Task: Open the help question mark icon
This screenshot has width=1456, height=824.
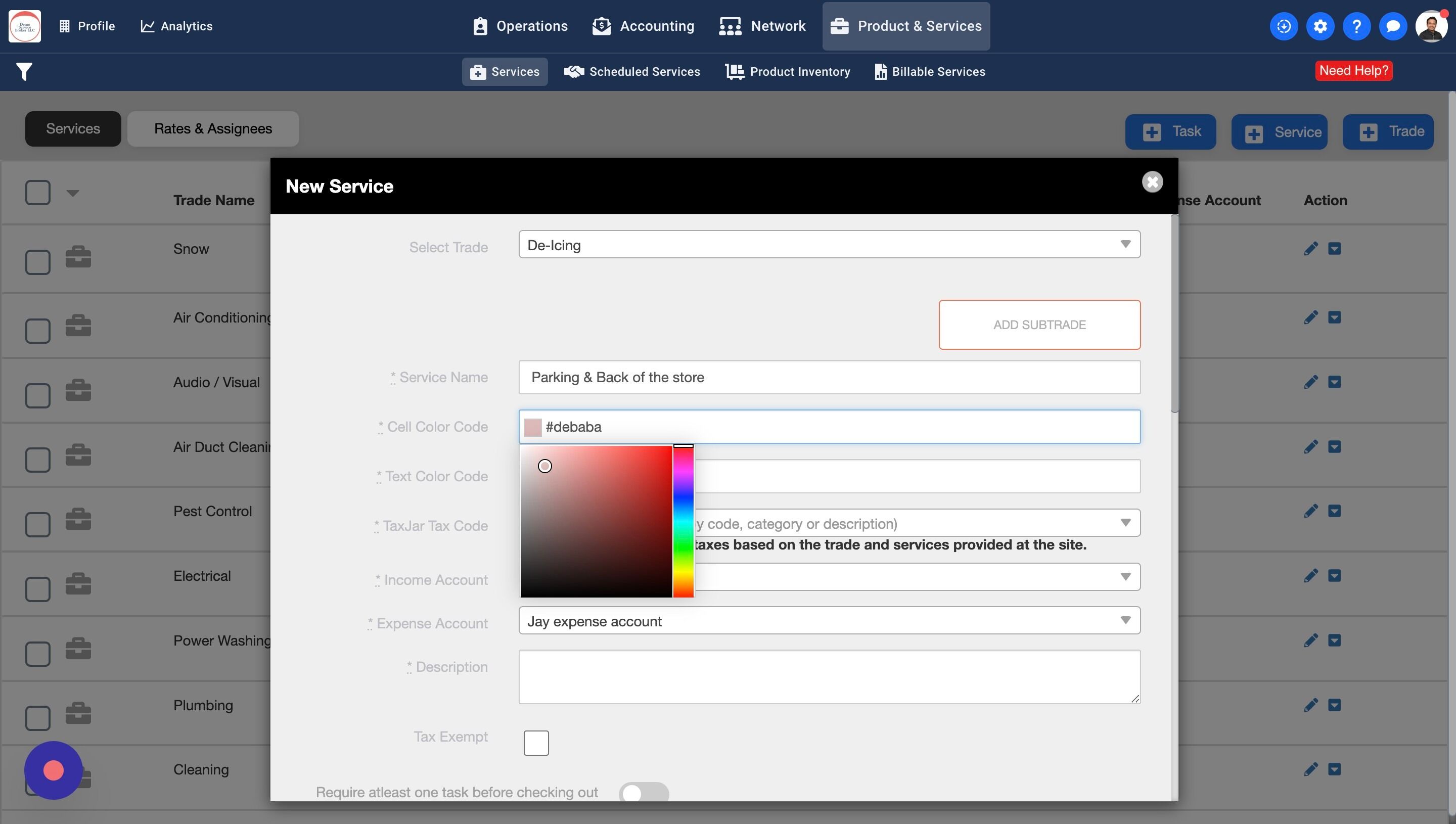Action: 1356,26
